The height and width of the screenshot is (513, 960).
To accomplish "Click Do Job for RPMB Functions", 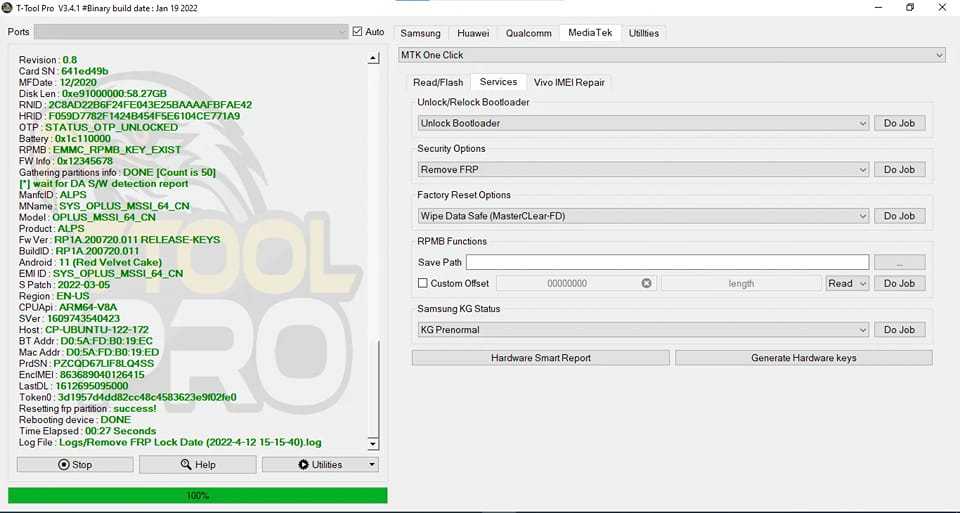I will pyautogui.click(x=899, y=283).
